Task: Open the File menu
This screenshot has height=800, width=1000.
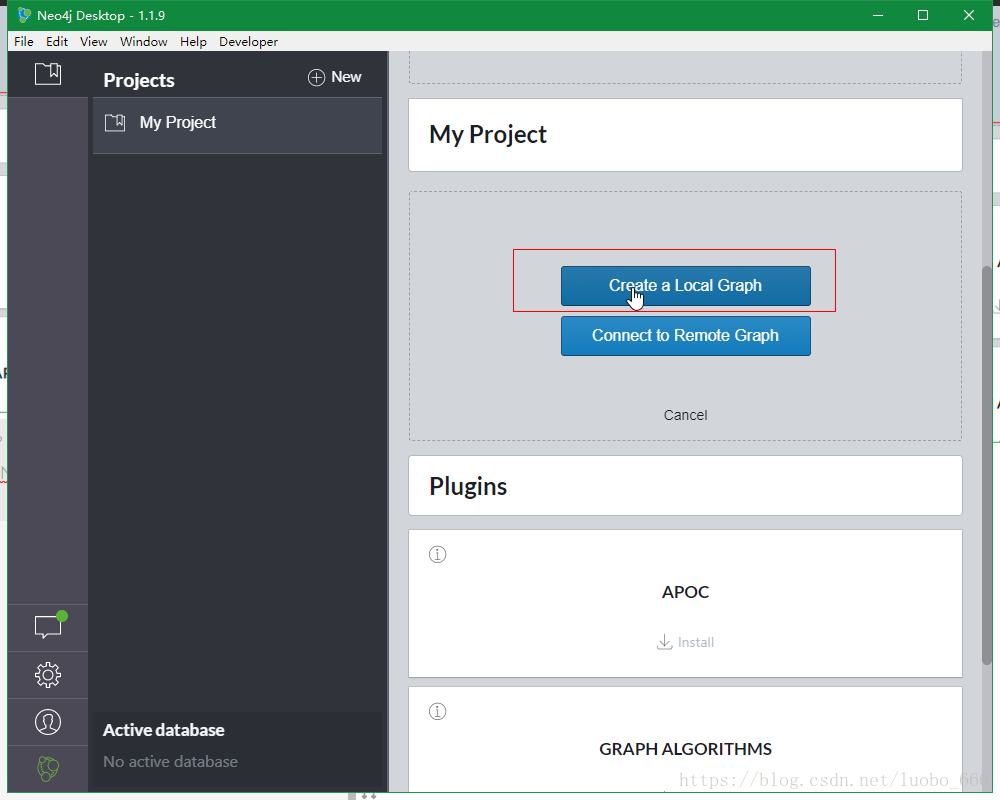Action: coord(24,41)
